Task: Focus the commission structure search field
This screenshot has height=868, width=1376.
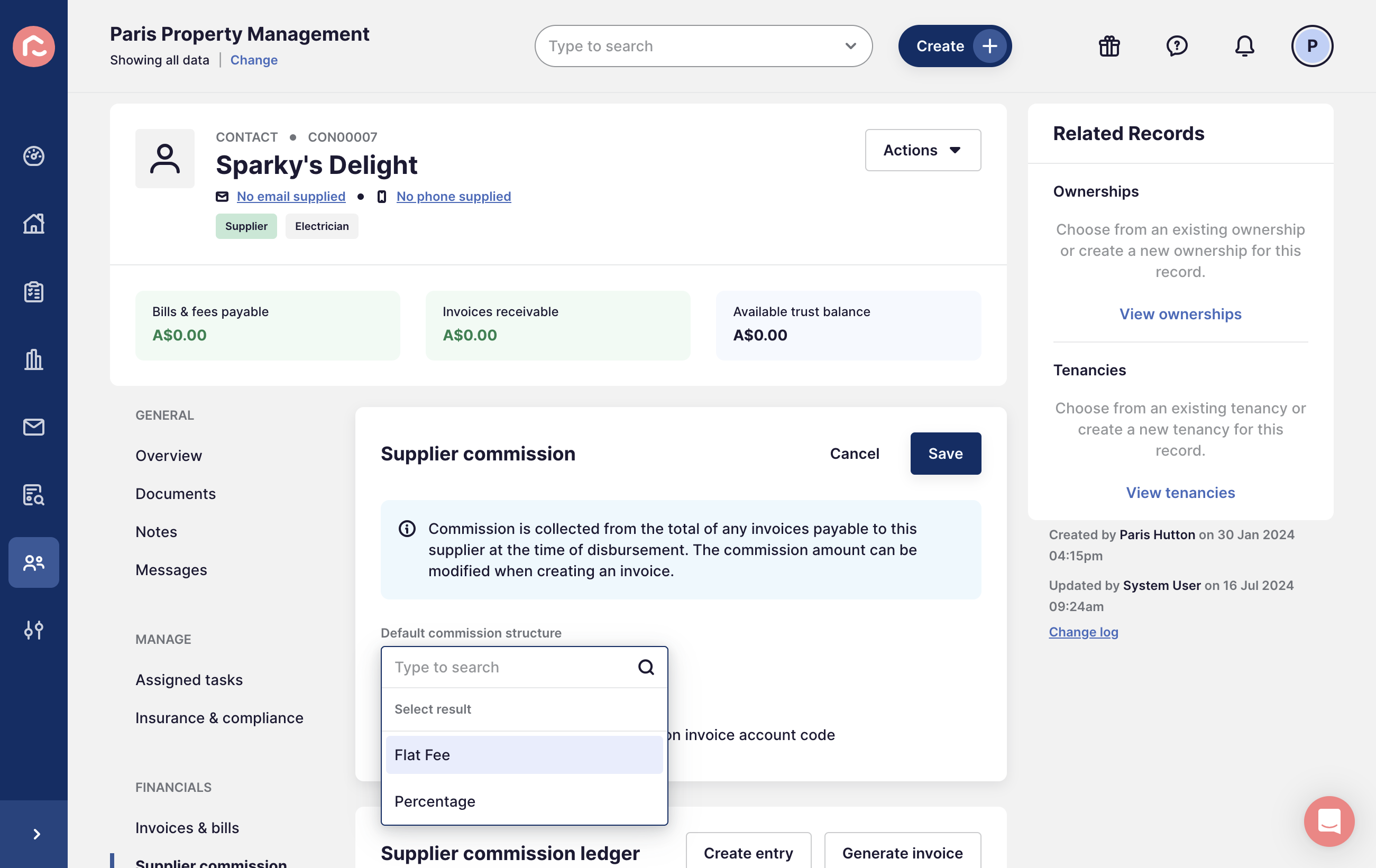Action: [x=524, y=667]
